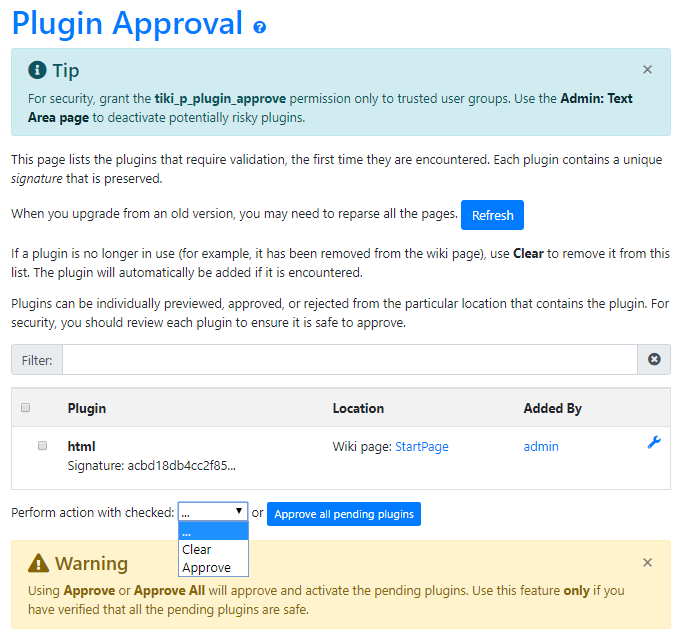Click the warning triangle icon
This screenshot has width=683, height=641.
(x=38, y=563)
